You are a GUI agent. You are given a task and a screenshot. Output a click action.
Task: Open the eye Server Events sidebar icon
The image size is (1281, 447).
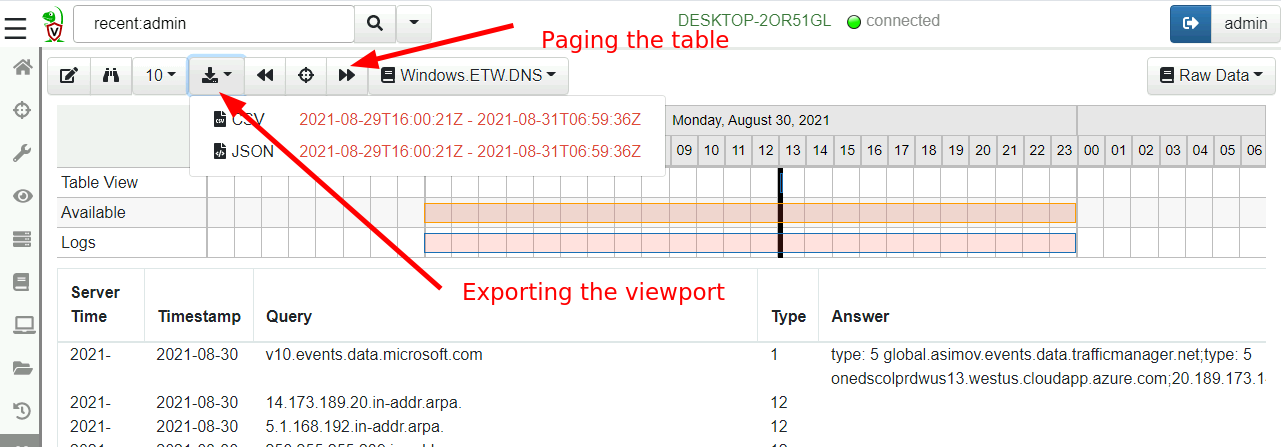[x=20, y=196]
